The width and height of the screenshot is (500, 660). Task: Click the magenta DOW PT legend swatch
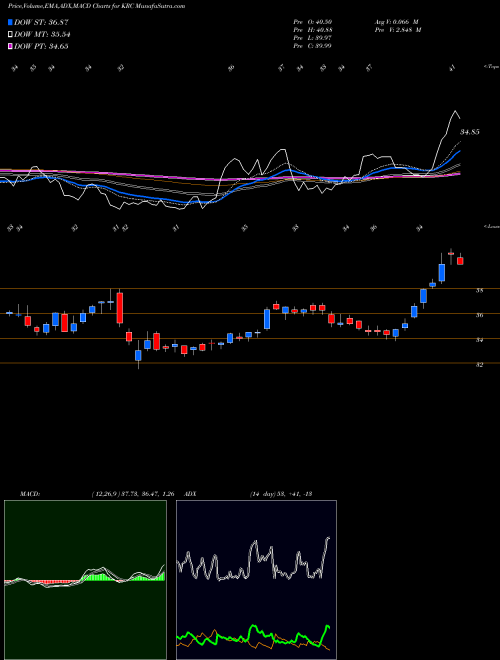[x=10, y=46]
